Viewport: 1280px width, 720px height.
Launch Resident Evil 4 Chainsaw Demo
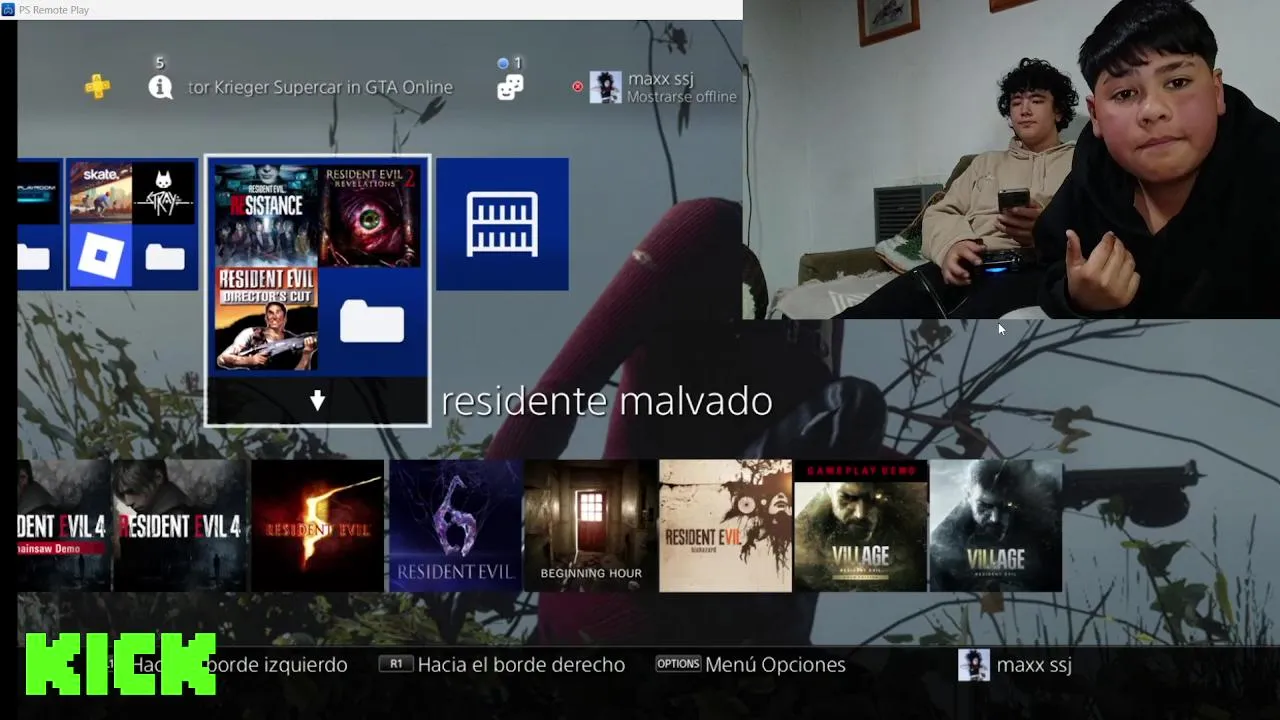[x=64, y=526]
